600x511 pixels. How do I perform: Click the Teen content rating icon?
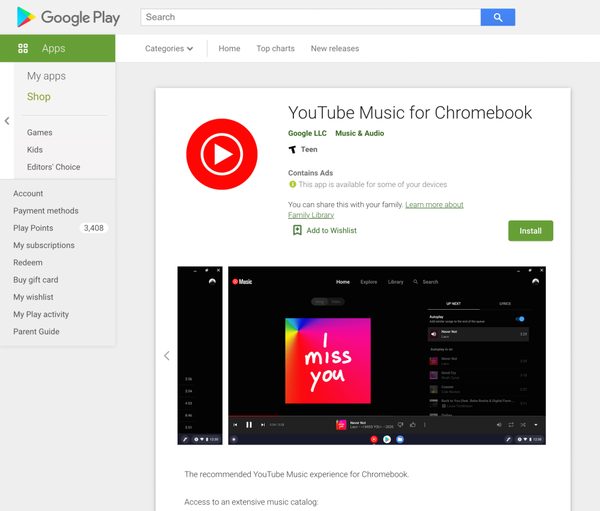click(x=292, y=149)
